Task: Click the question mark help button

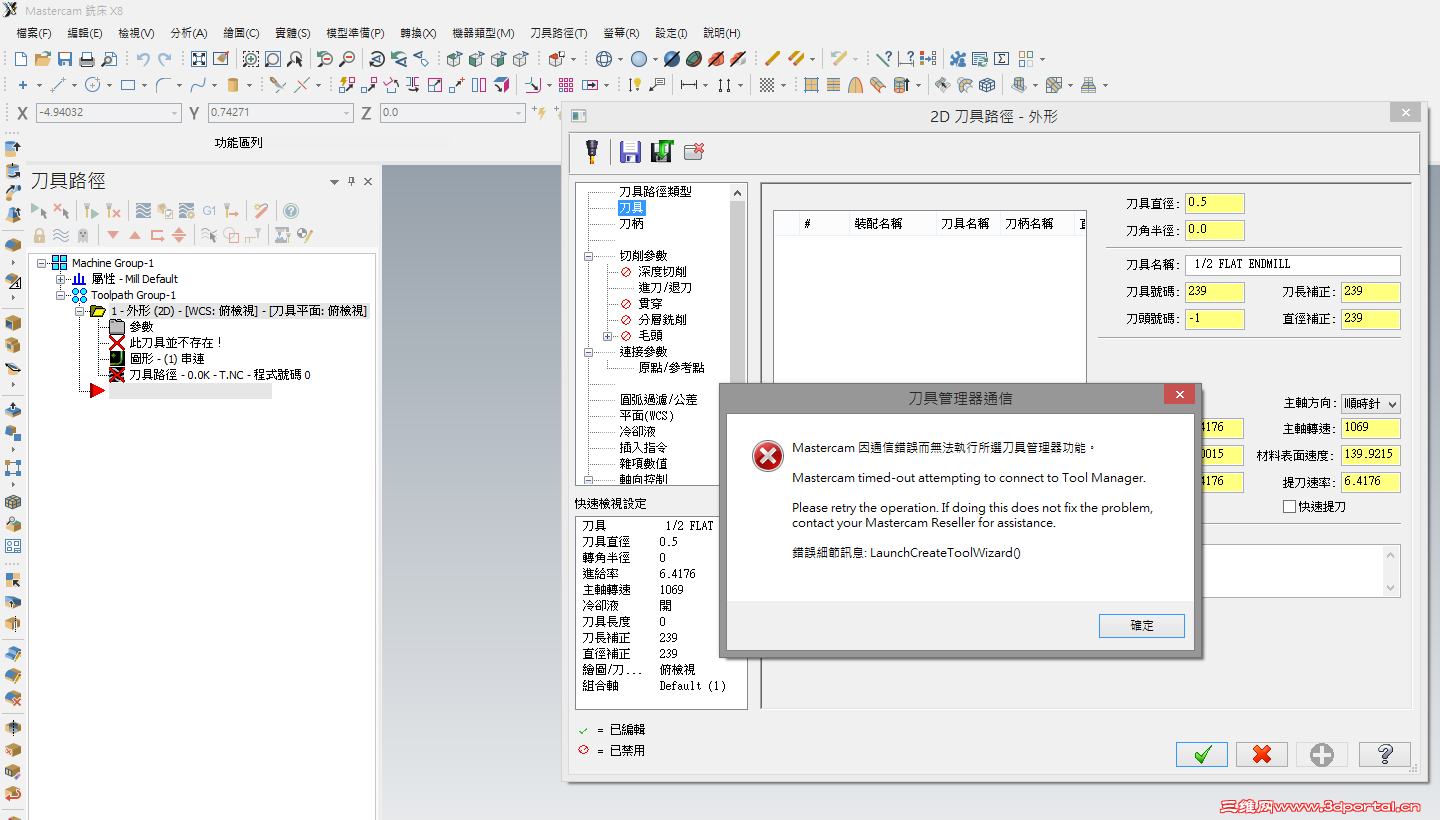Action: 1385,754
